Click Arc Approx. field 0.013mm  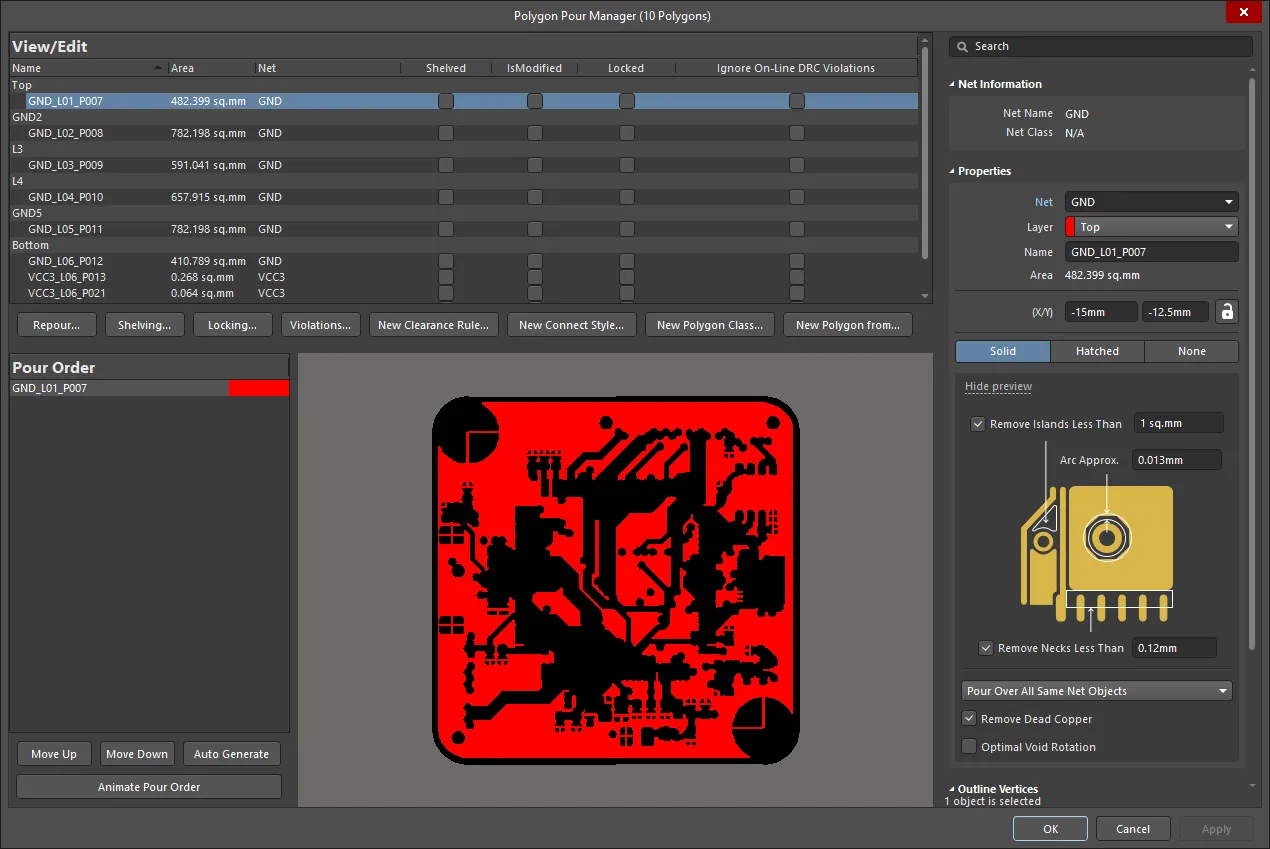[1177, 460]
